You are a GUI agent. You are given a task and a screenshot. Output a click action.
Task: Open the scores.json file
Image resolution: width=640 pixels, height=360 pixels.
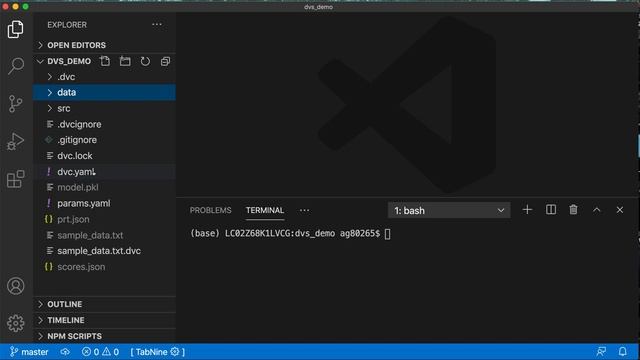(x=104, y=267)
